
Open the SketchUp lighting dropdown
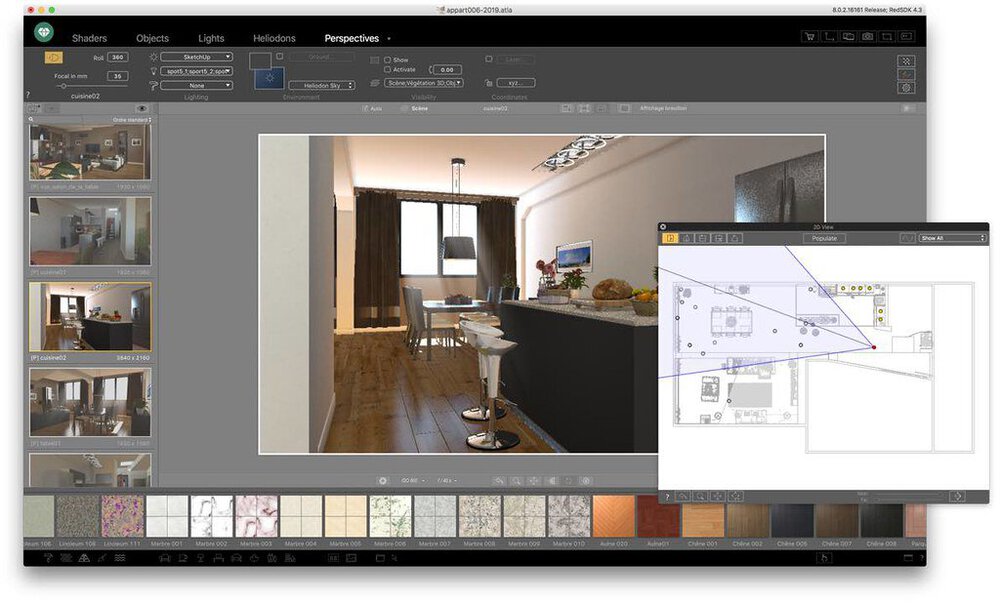(196, 57)
